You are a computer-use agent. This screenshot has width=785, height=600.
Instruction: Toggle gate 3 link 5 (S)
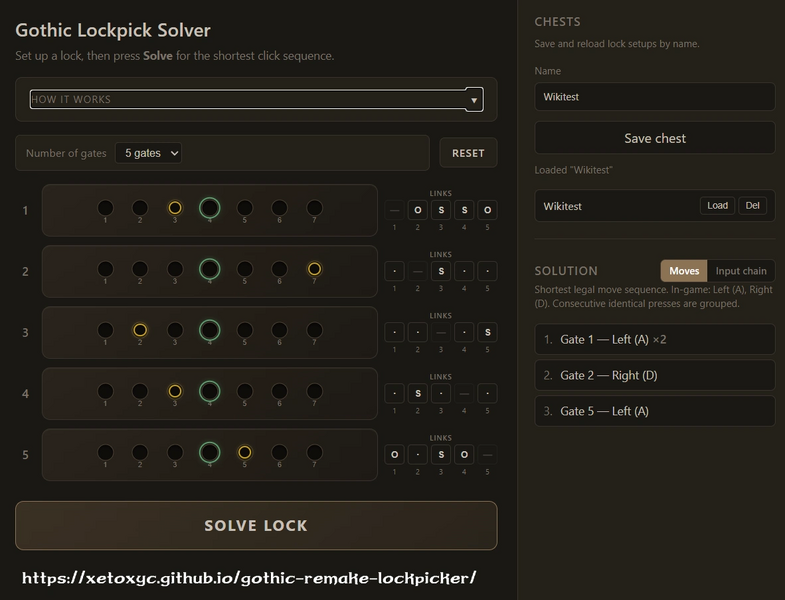coord(488,332)
